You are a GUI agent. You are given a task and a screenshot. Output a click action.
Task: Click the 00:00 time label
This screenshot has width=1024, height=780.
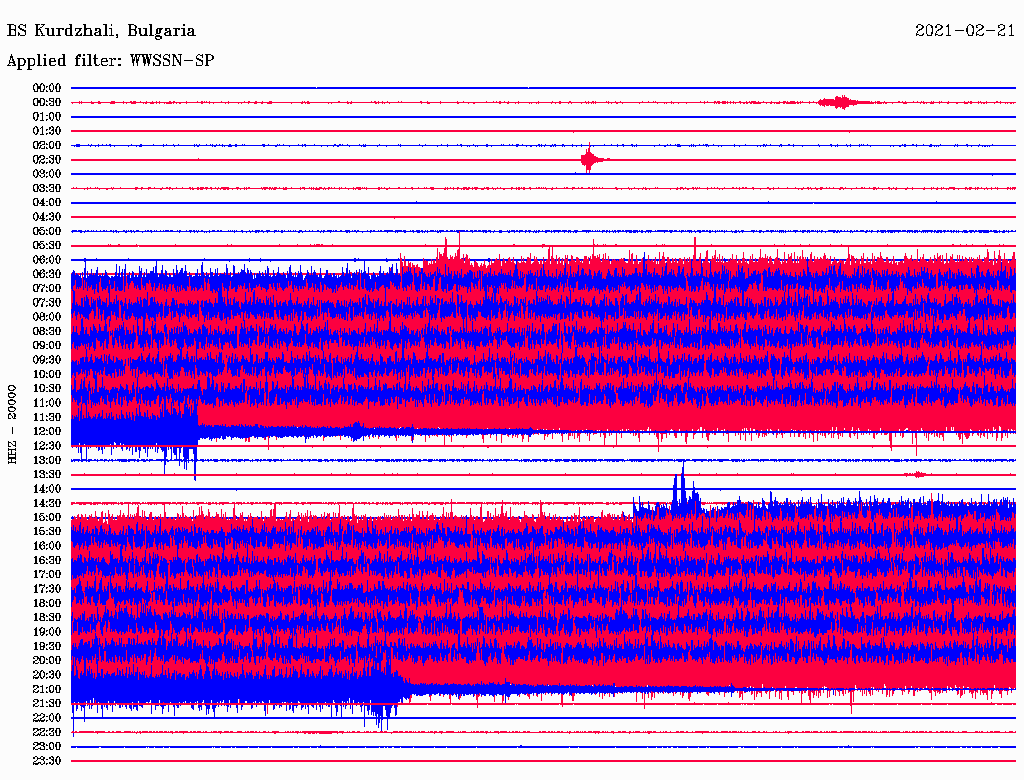47,88
